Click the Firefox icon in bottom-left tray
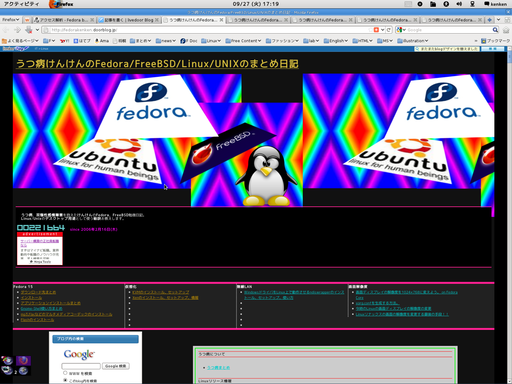The width and height of the screenshot is (512, 384). coord(23,361)
